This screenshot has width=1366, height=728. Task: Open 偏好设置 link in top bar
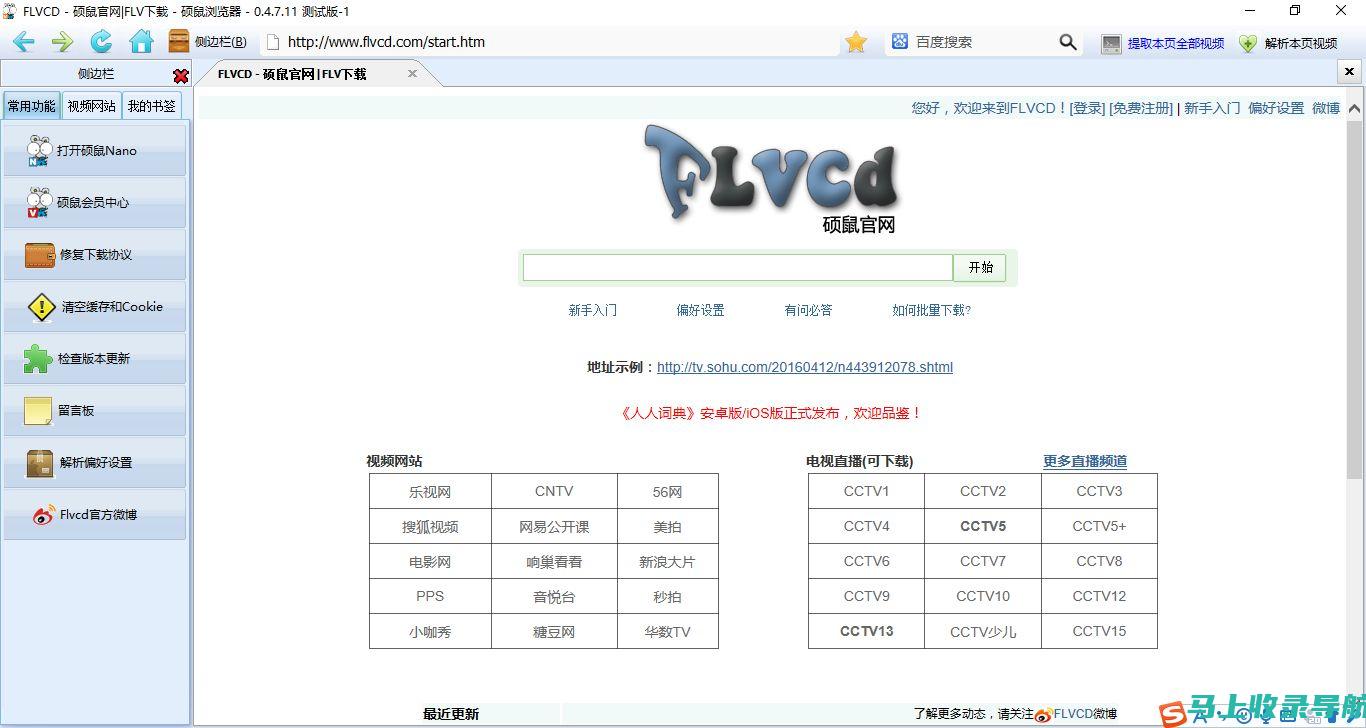[x=1276, y=108]
